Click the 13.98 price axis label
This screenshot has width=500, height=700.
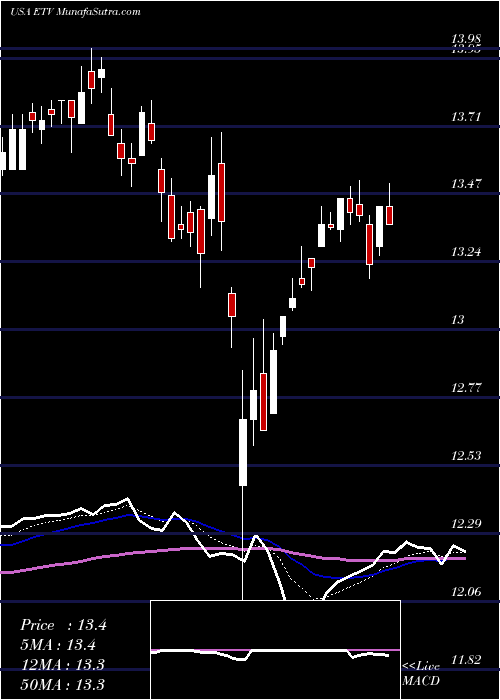pyautogui.click(x=466, y=40)
